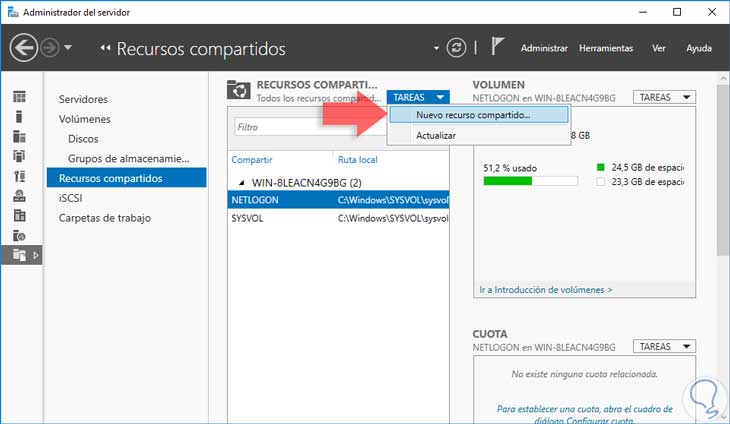Image resolution: width=730 pixels, height=424 pixels.
Task: Collapse the WIN-8LEACN4G9BG group triangle
Action: point(241,183)
